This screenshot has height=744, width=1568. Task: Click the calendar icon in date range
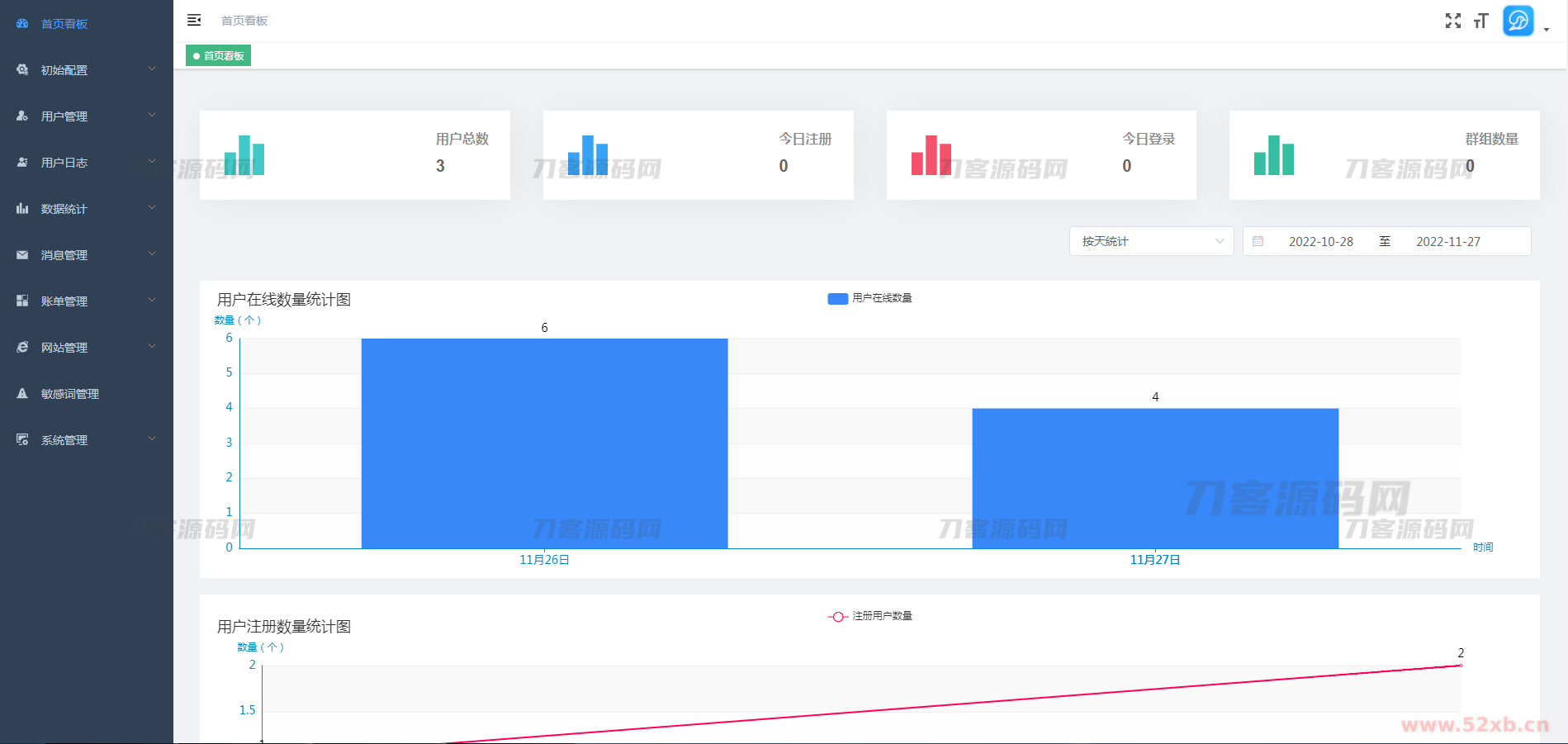pos(1258,241)
